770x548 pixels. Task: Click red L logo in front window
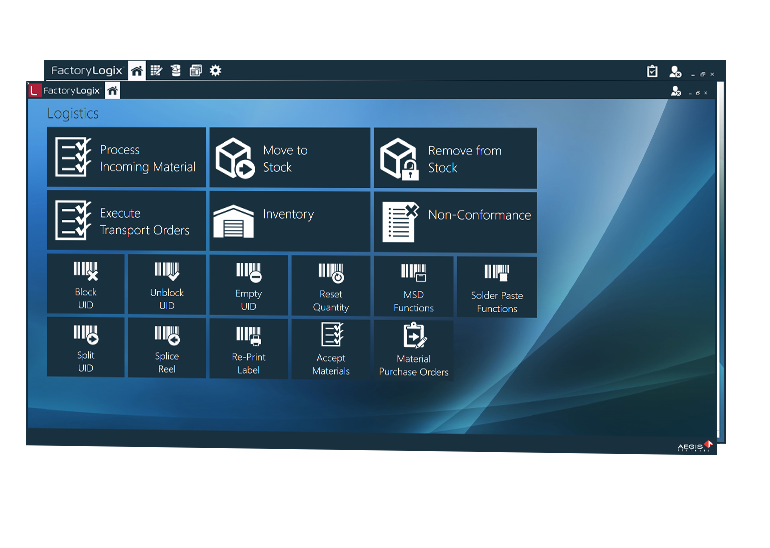click(34, 90)
